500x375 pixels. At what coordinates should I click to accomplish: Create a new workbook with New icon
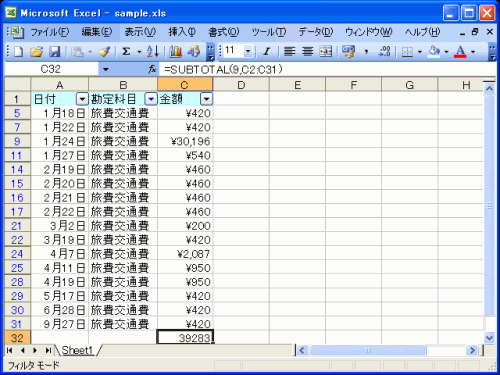coord(18,52)
